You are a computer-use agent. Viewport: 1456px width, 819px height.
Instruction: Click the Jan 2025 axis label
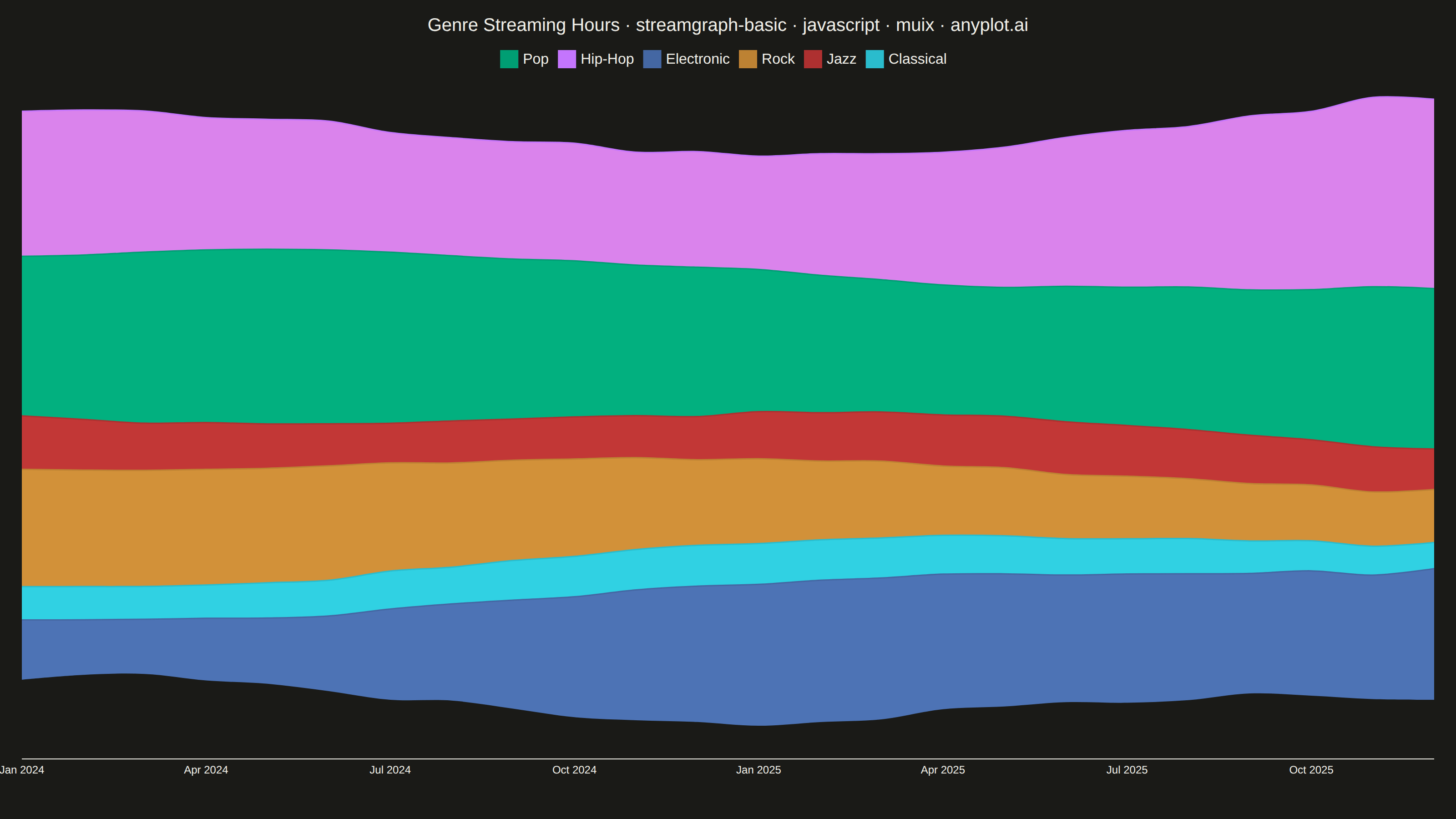coord(758,770)
